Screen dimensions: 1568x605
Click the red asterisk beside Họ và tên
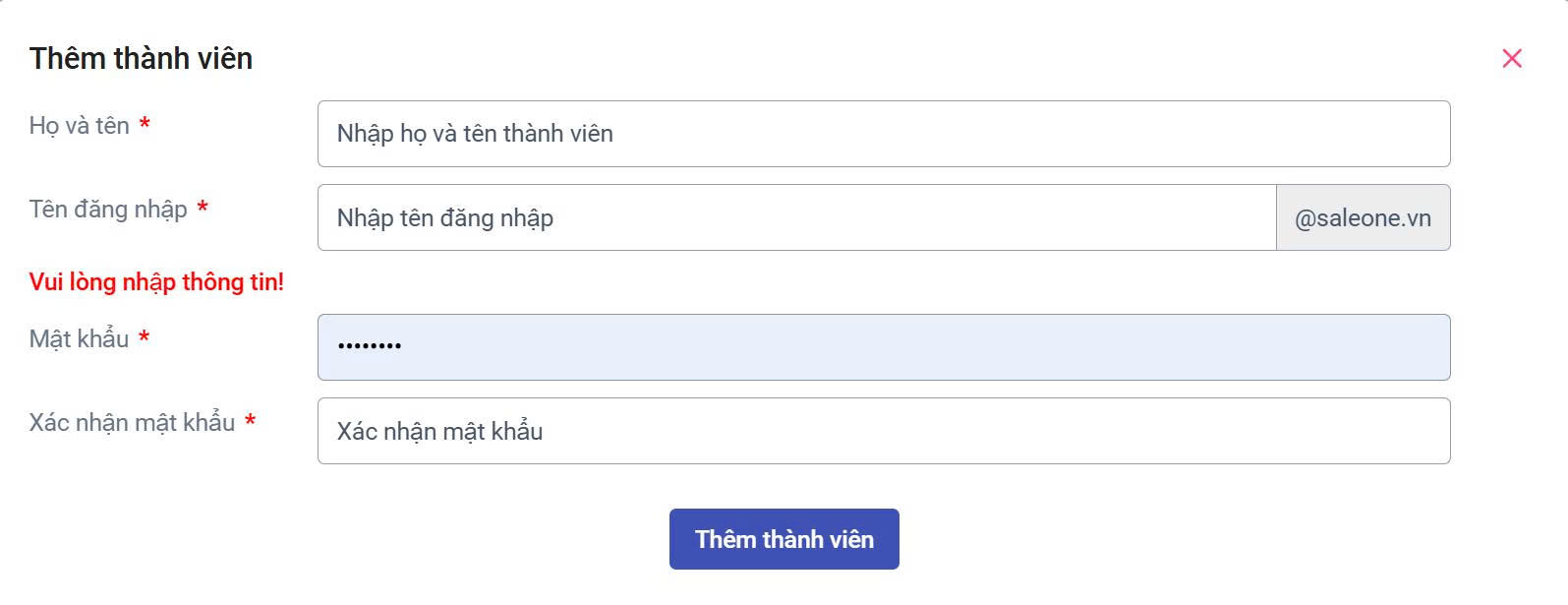(x=145, y=124)
